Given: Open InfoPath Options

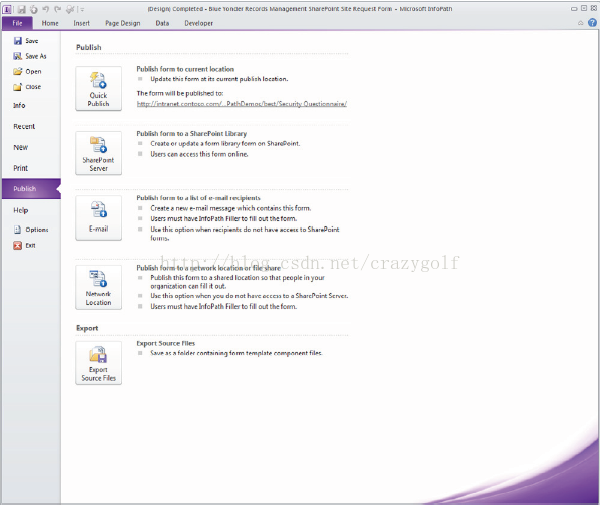Looking at the screenshot, I should 31,230.
